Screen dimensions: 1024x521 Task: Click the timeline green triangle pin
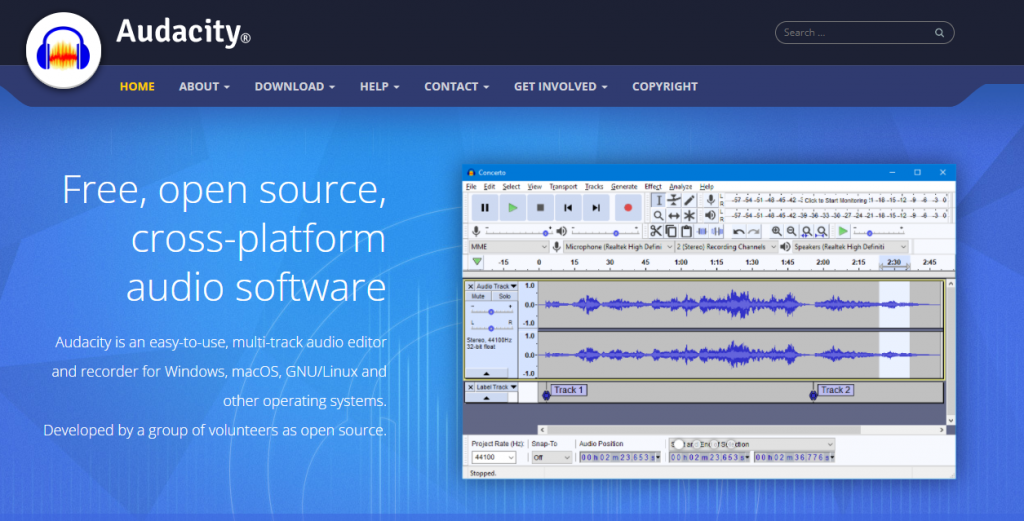[x=477, y=262]
